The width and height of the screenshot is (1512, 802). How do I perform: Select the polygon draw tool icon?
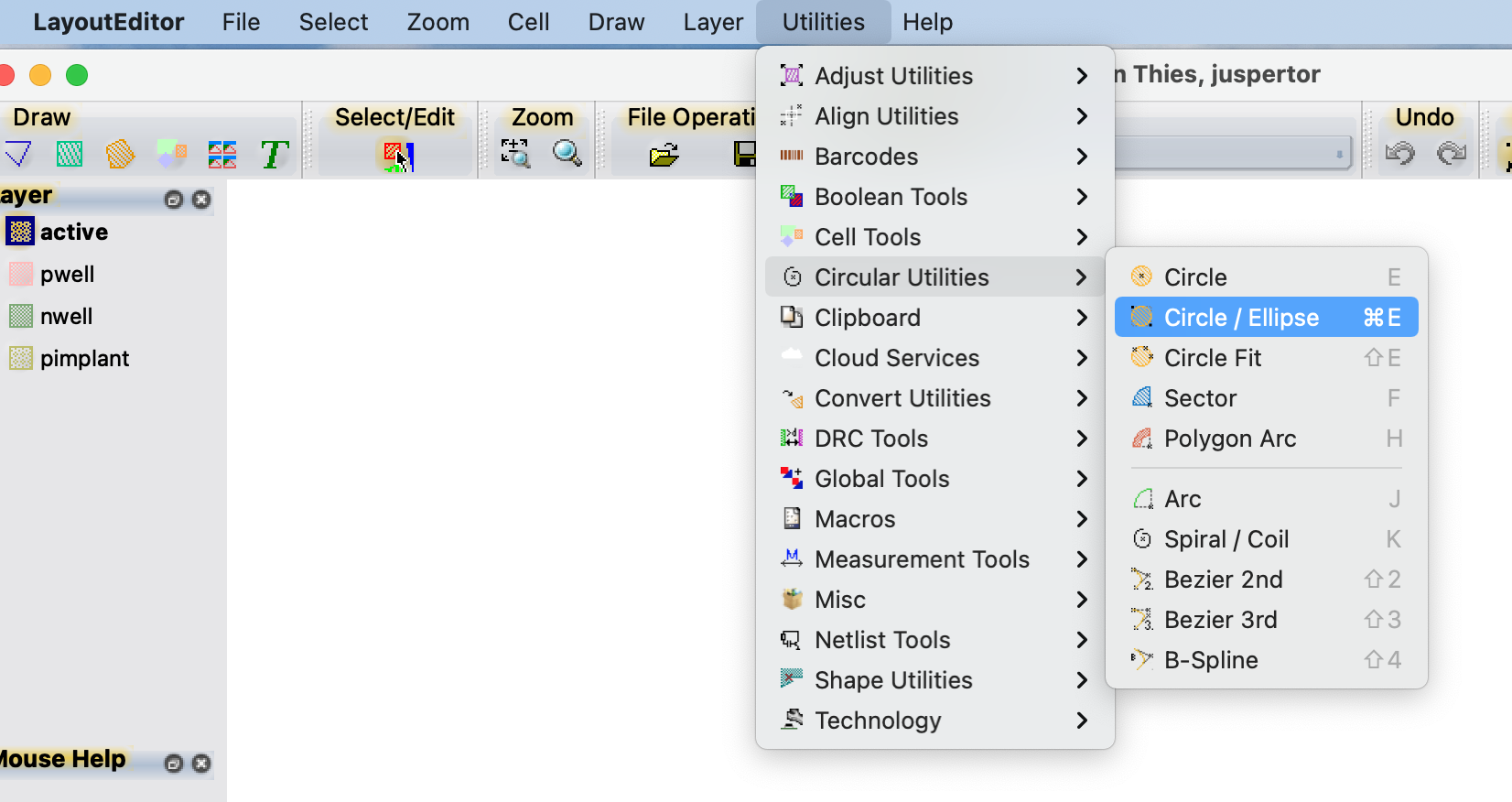pos(18,153)
